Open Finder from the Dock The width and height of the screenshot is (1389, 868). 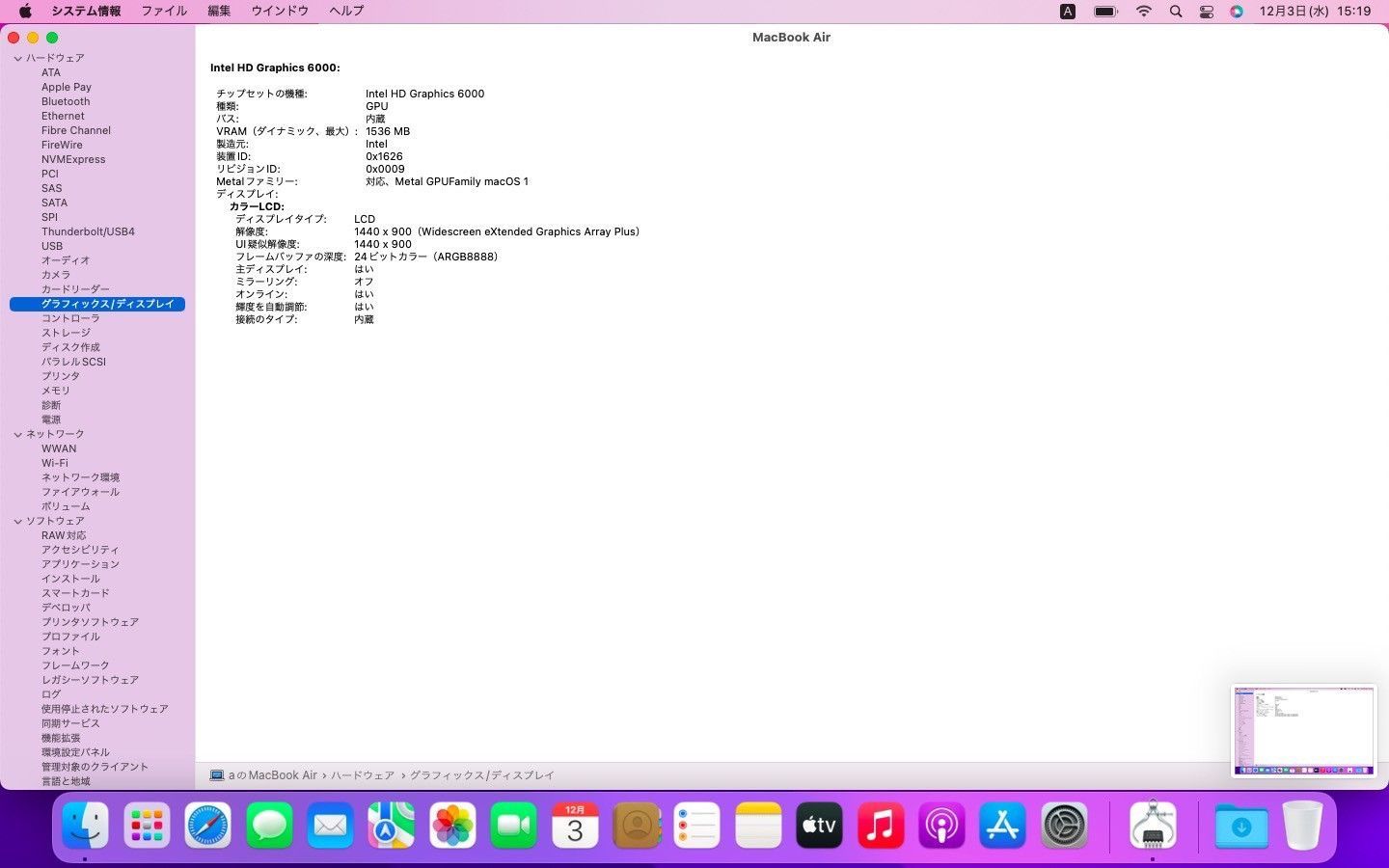[x=85, y=826]
